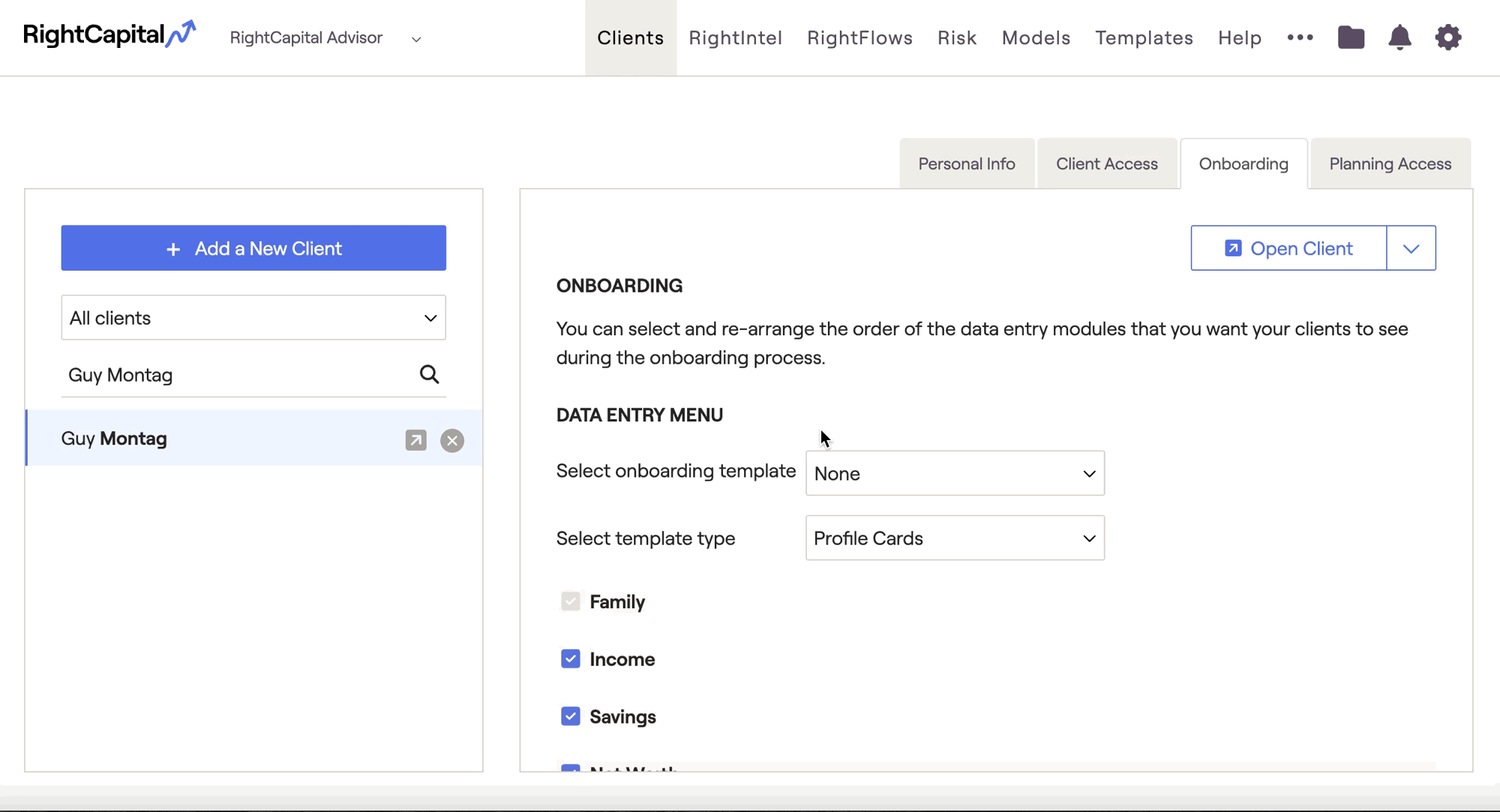1500x812 pixels.
Task: Open settings gear icon
Action: (1448, 37)
